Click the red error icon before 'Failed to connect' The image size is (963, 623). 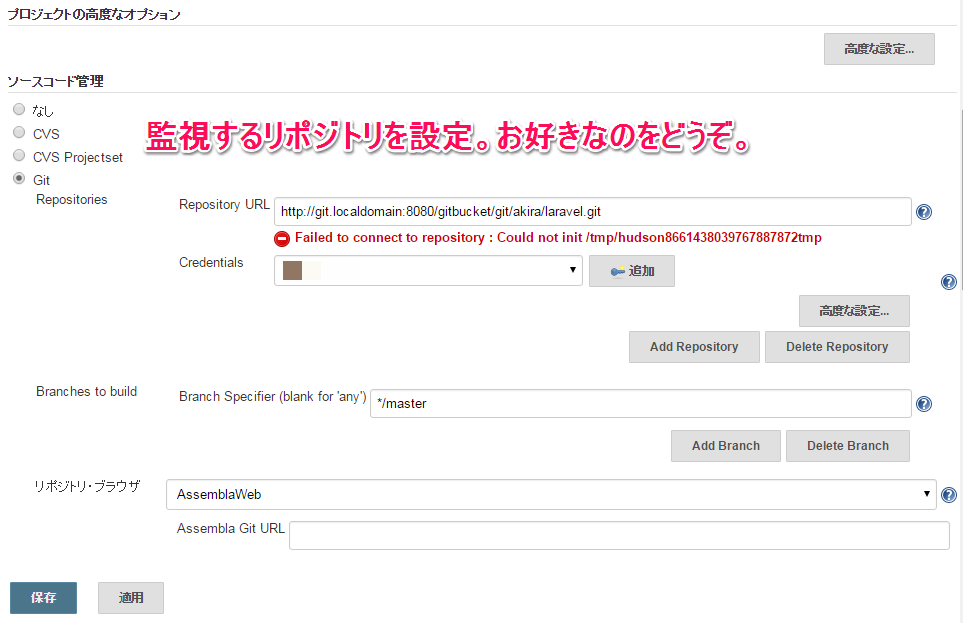click(282, 239)
